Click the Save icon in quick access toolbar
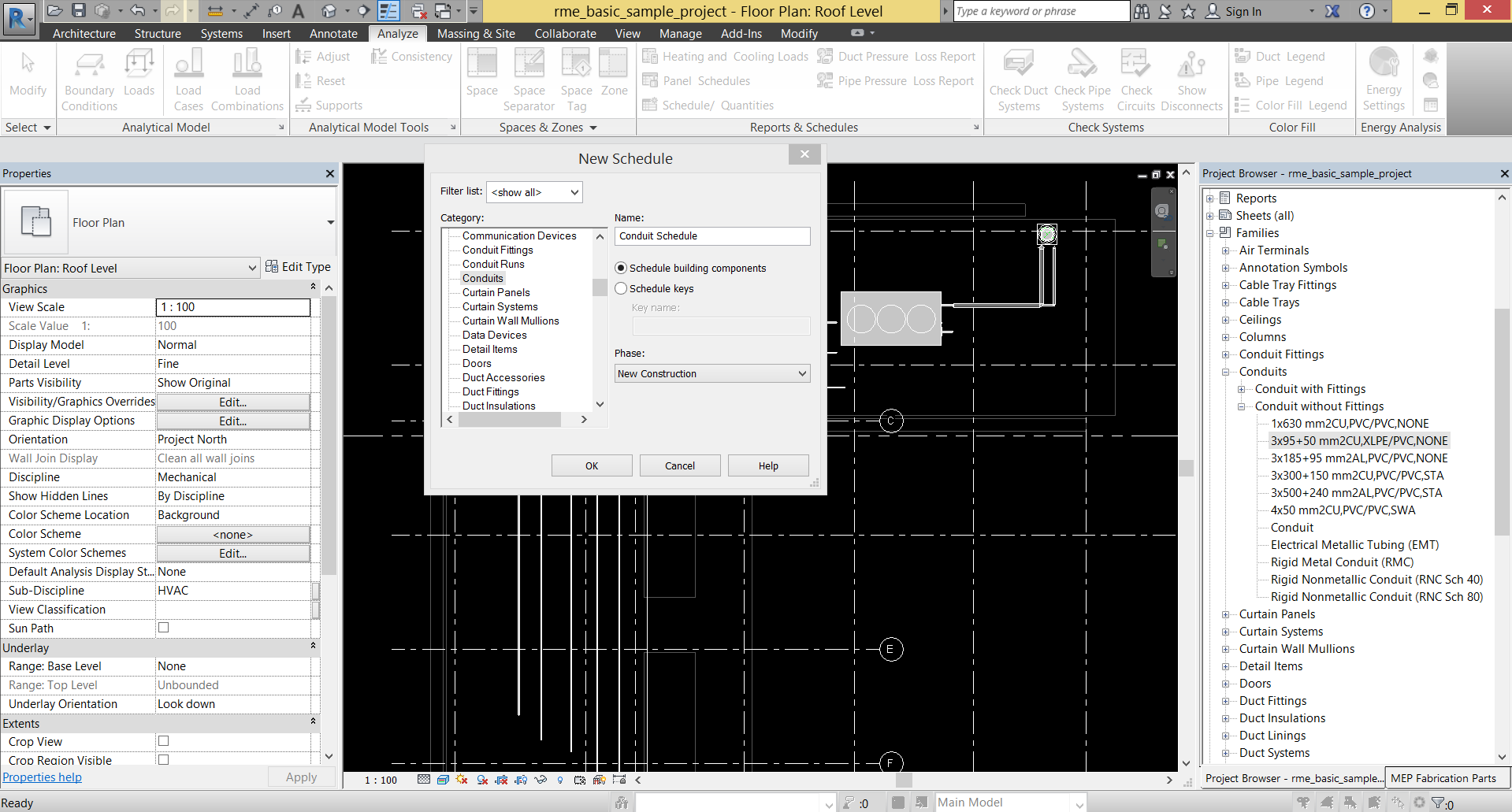 pos(79,11)
